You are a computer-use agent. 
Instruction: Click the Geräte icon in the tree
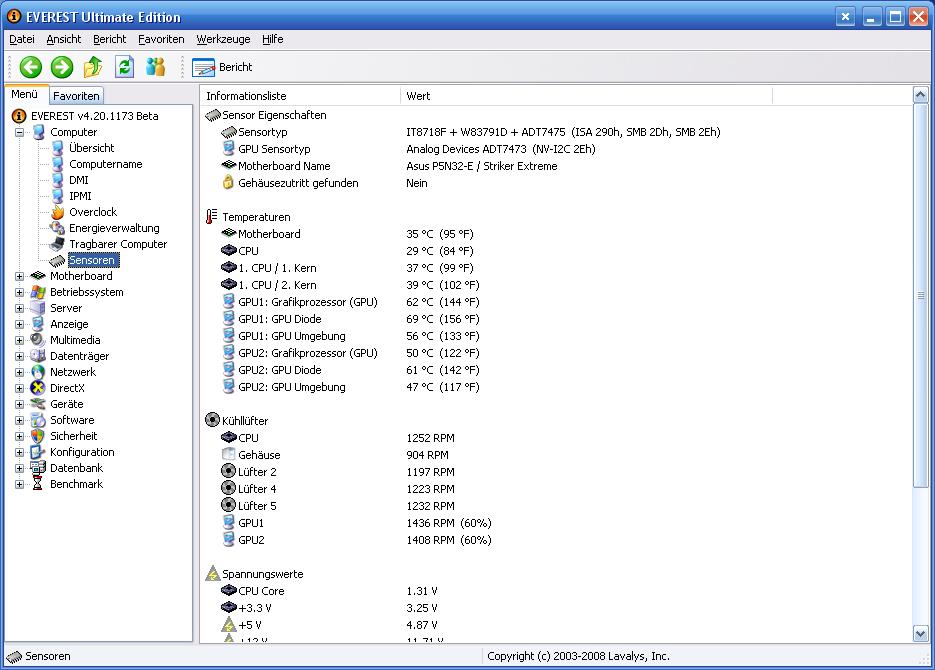[38, 404]
